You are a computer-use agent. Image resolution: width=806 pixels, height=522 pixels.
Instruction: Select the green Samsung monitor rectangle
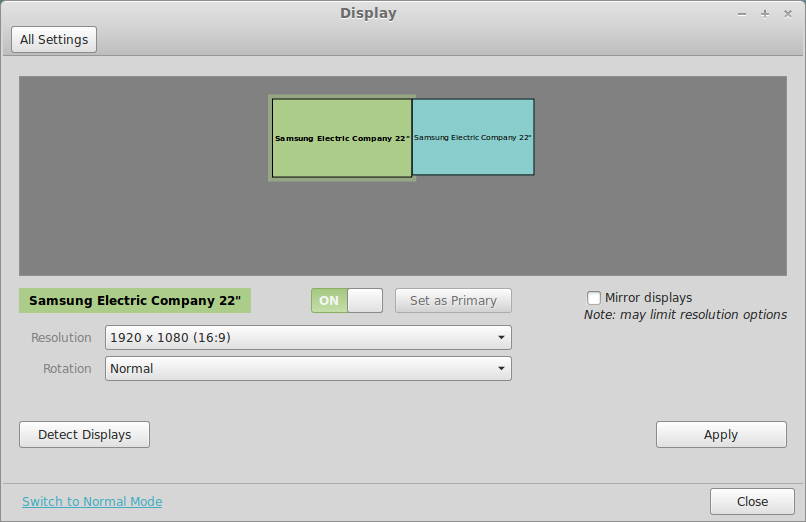(342, 138)
